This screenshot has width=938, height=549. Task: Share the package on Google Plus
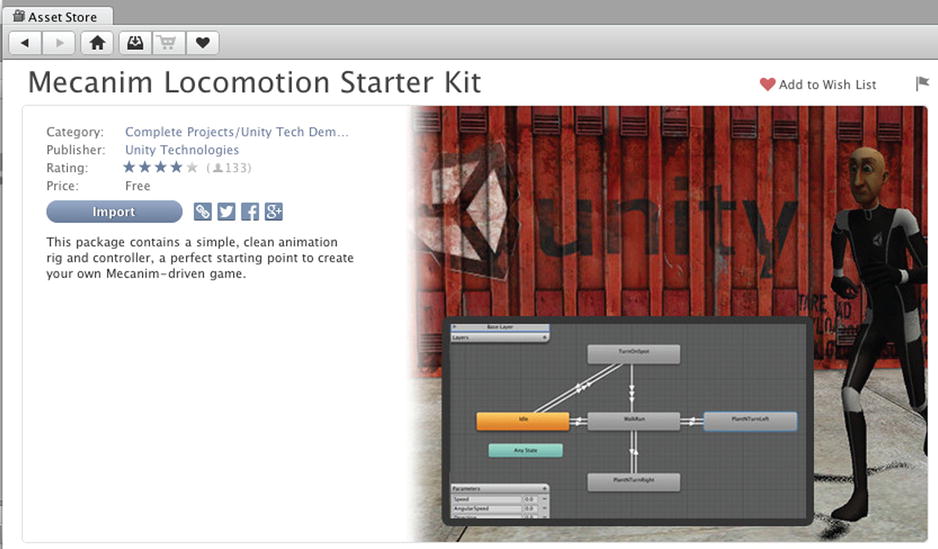273,212
